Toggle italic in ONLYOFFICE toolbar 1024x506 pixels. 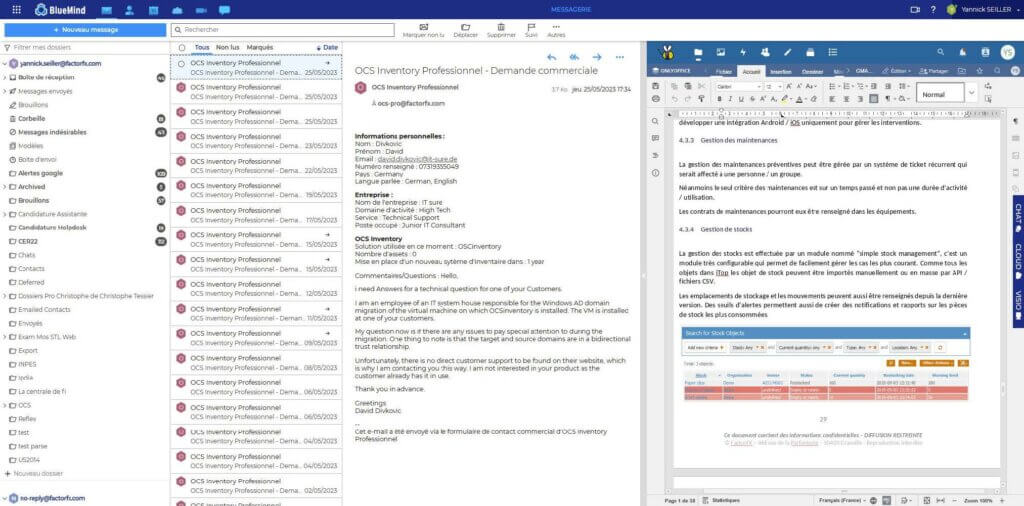pyautogui.click(x=730, y=99)
